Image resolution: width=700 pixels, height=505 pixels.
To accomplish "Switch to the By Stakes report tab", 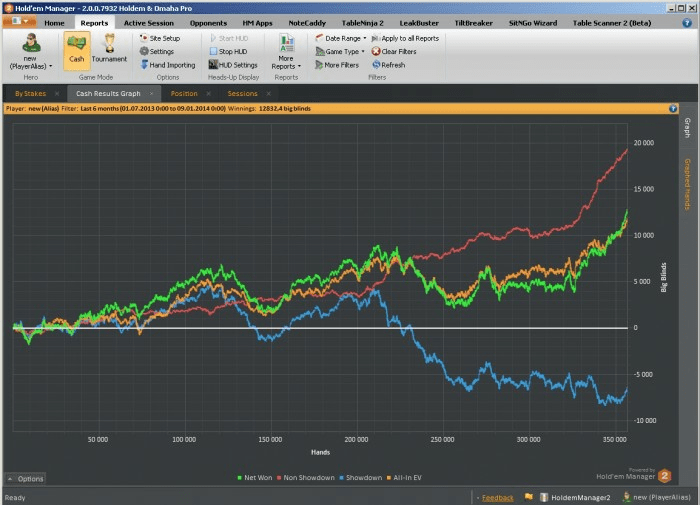I will 30,93.
